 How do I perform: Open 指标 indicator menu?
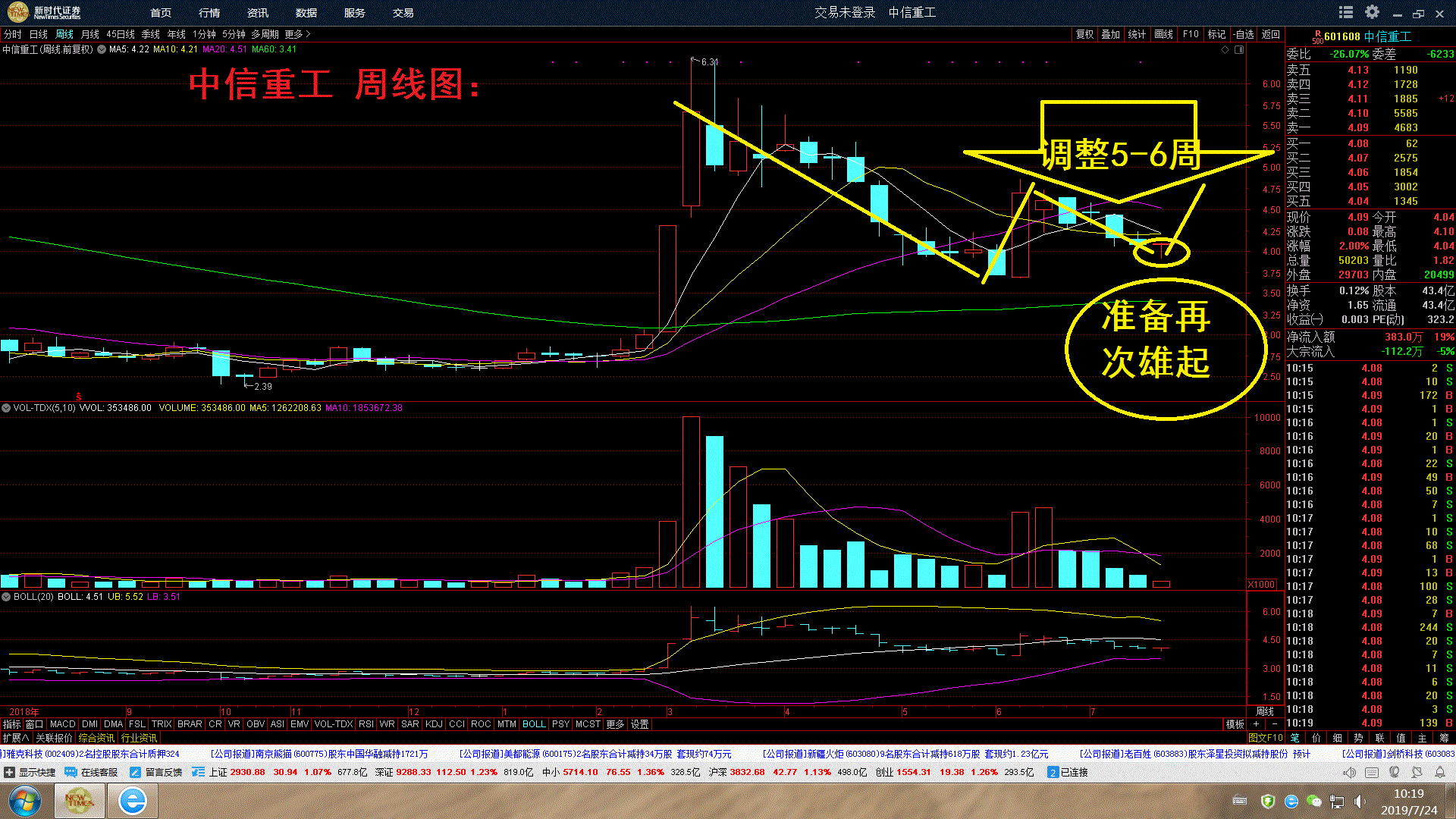click(x=11, y=724)
